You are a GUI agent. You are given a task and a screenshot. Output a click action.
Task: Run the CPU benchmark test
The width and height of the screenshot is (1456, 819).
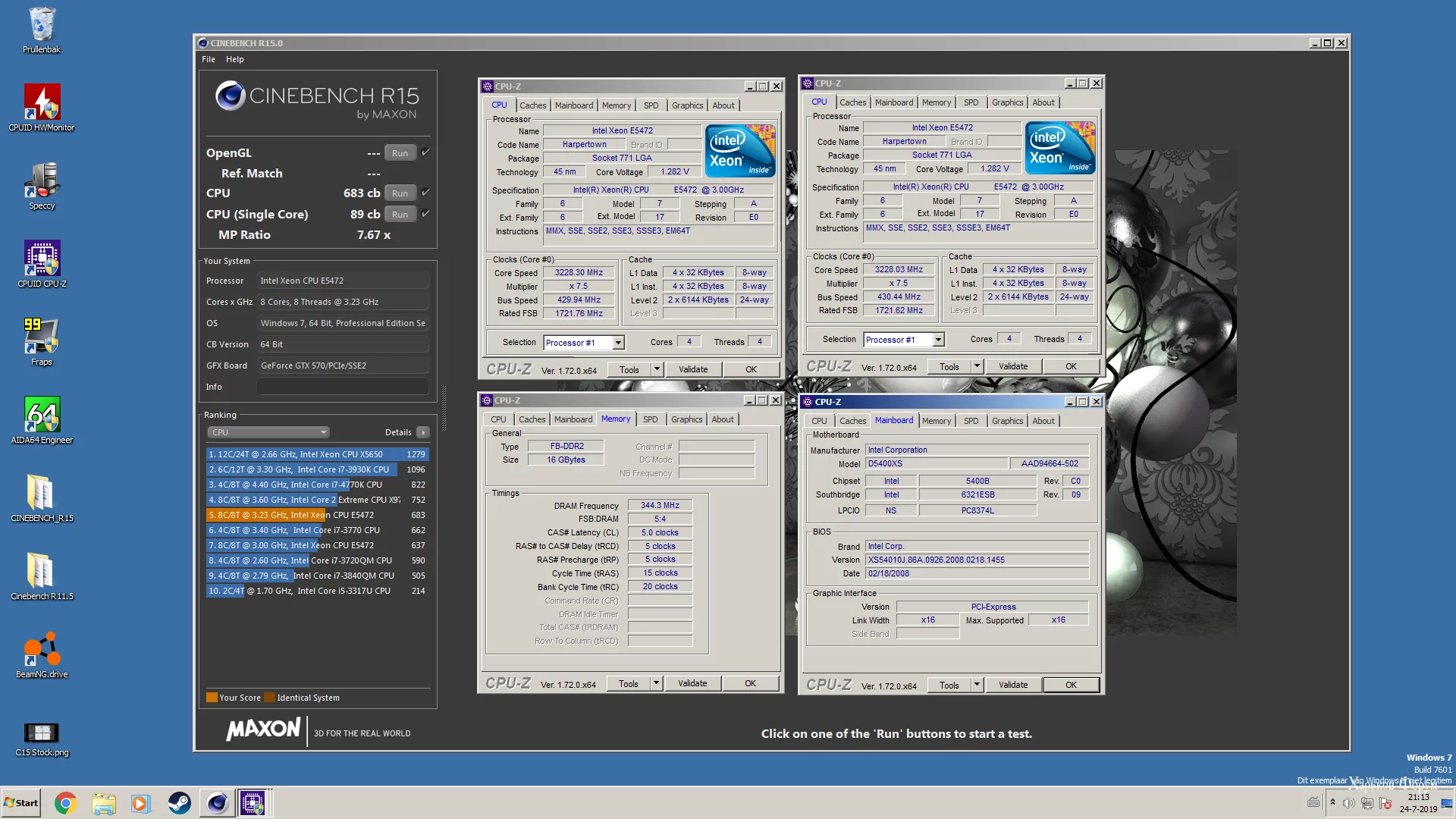click(x=400, y=193)
